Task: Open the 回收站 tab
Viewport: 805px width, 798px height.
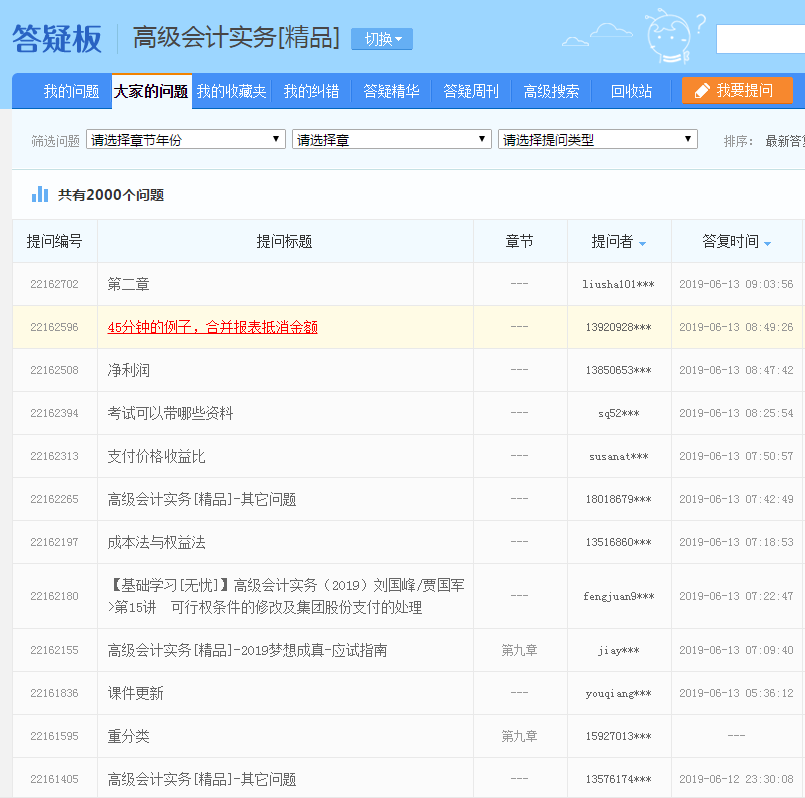Action: coord(631,91)
